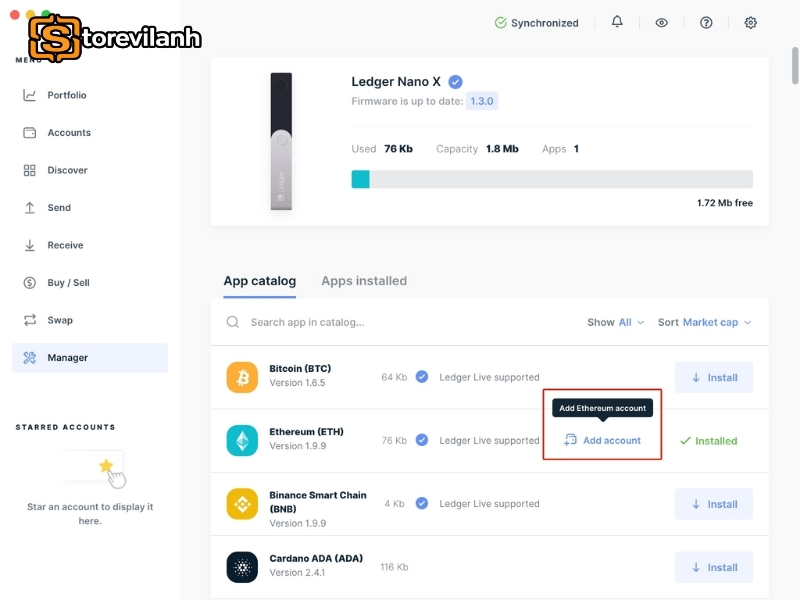The height and width of the screenshot is (600, 800).
Task: Open settings gear icon
Action: point(750,22)
